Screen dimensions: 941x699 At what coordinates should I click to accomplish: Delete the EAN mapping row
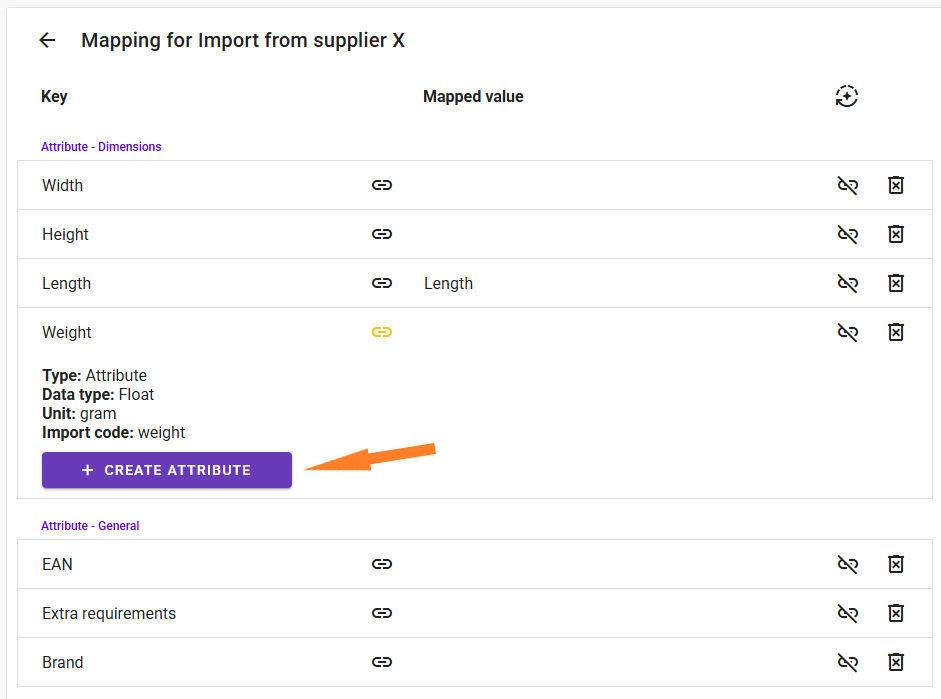(895, 564)
